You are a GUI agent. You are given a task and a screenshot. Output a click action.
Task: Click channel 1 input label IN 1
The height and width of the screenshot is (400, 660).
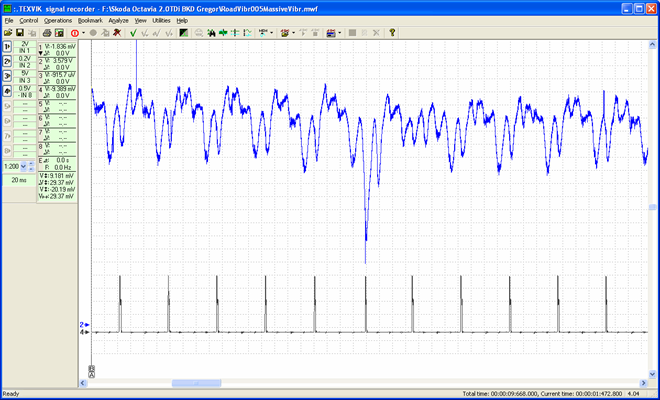pos(25,51)
